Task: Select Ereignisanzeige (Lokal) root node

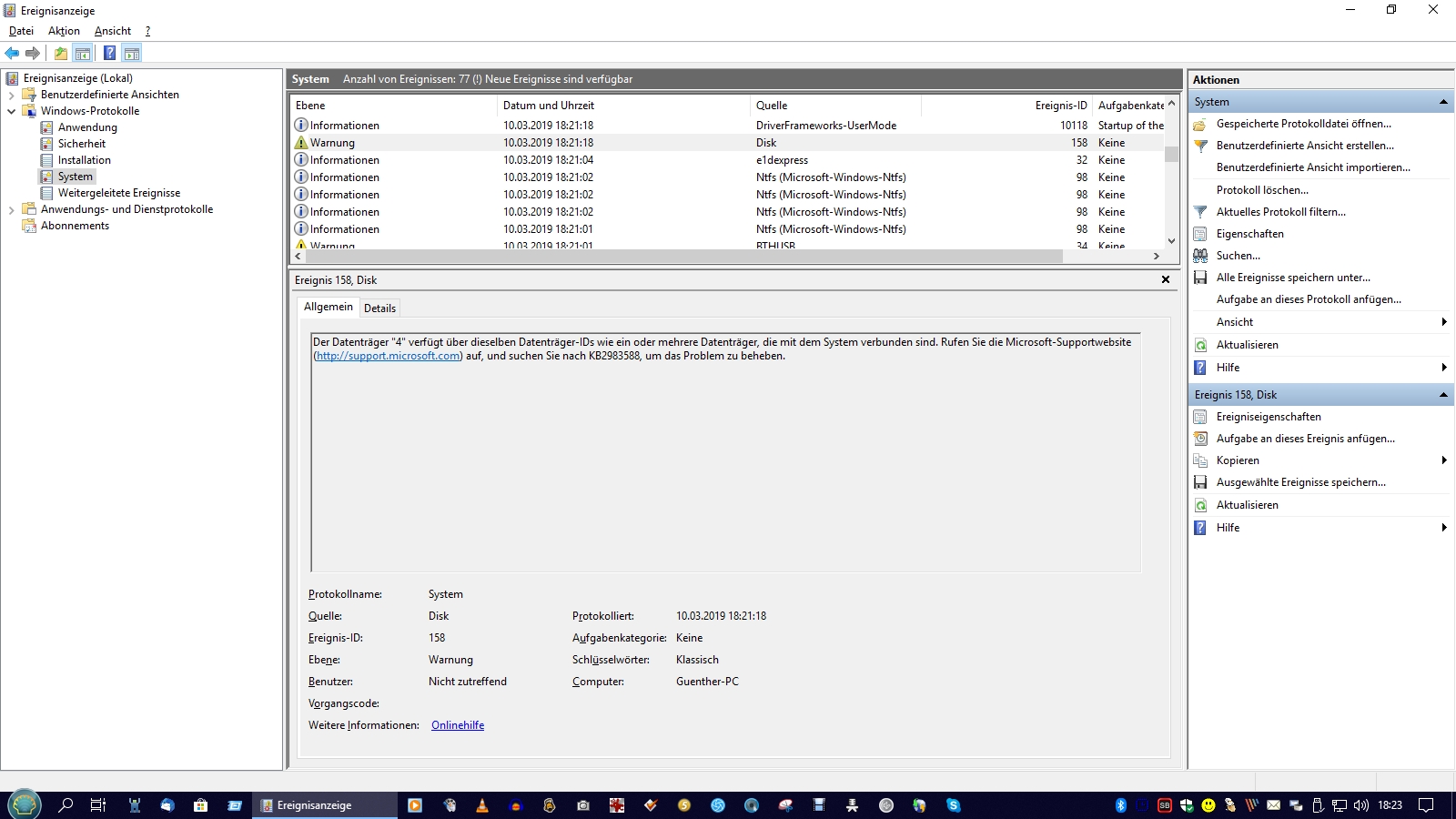Action: pos(78,78)
